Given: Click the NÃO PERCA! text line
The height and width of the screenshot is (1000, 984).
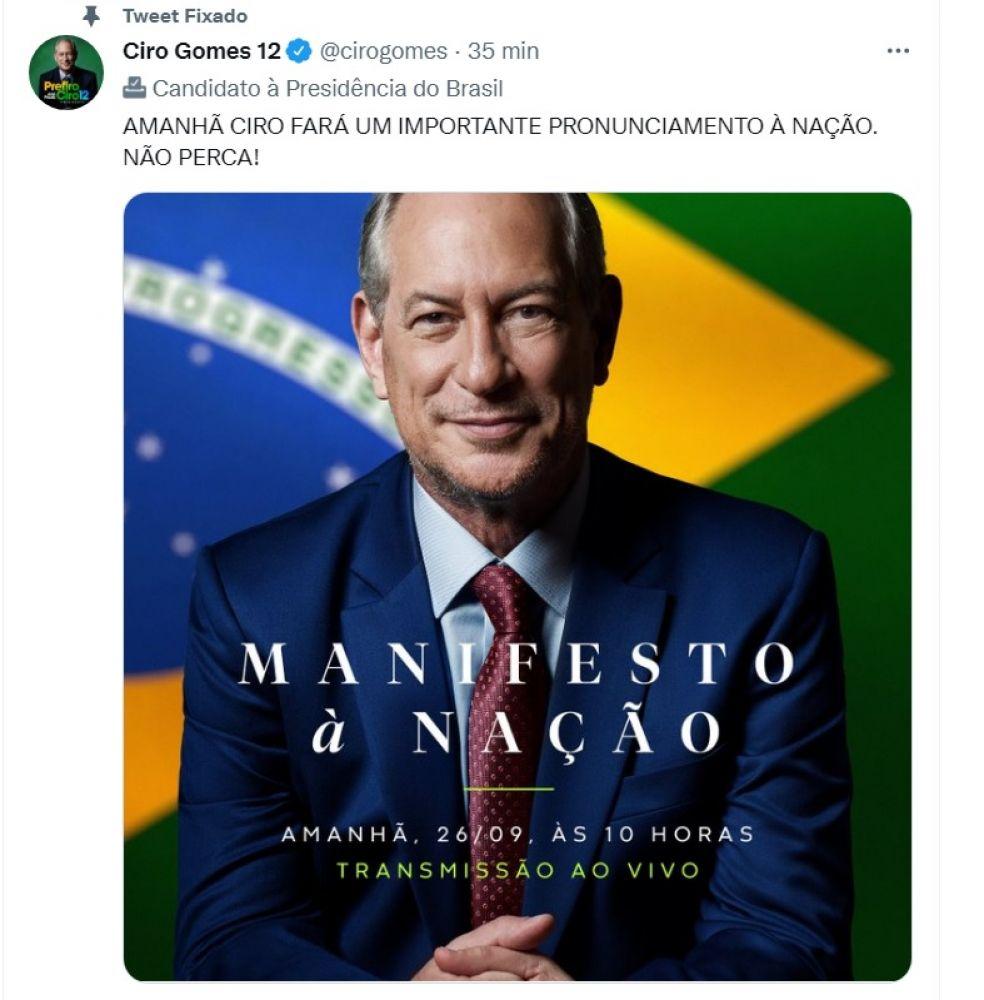Looking at the screenshot, I should coord(191,157).
